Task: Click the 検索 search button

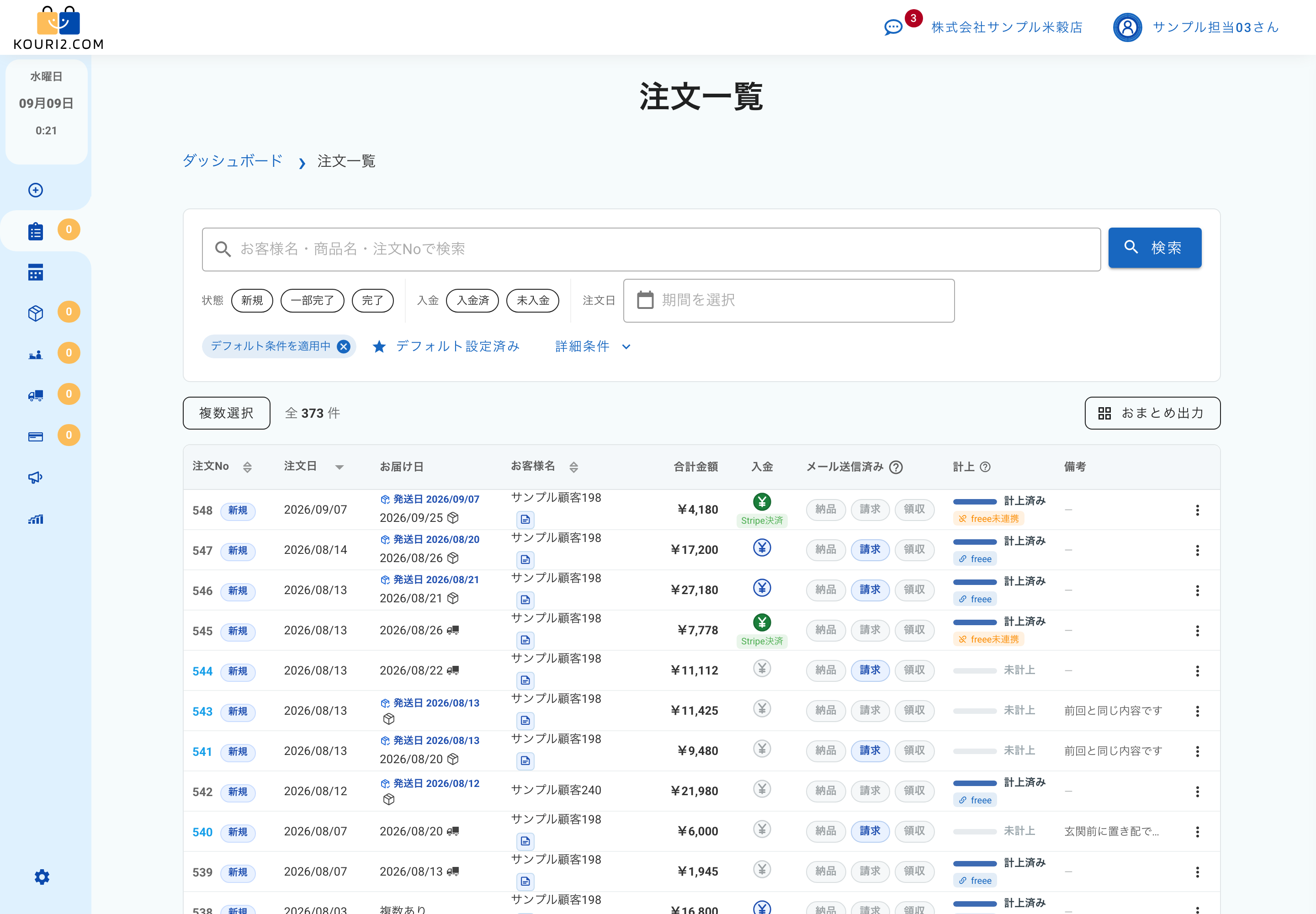Action: (1155, 247)
